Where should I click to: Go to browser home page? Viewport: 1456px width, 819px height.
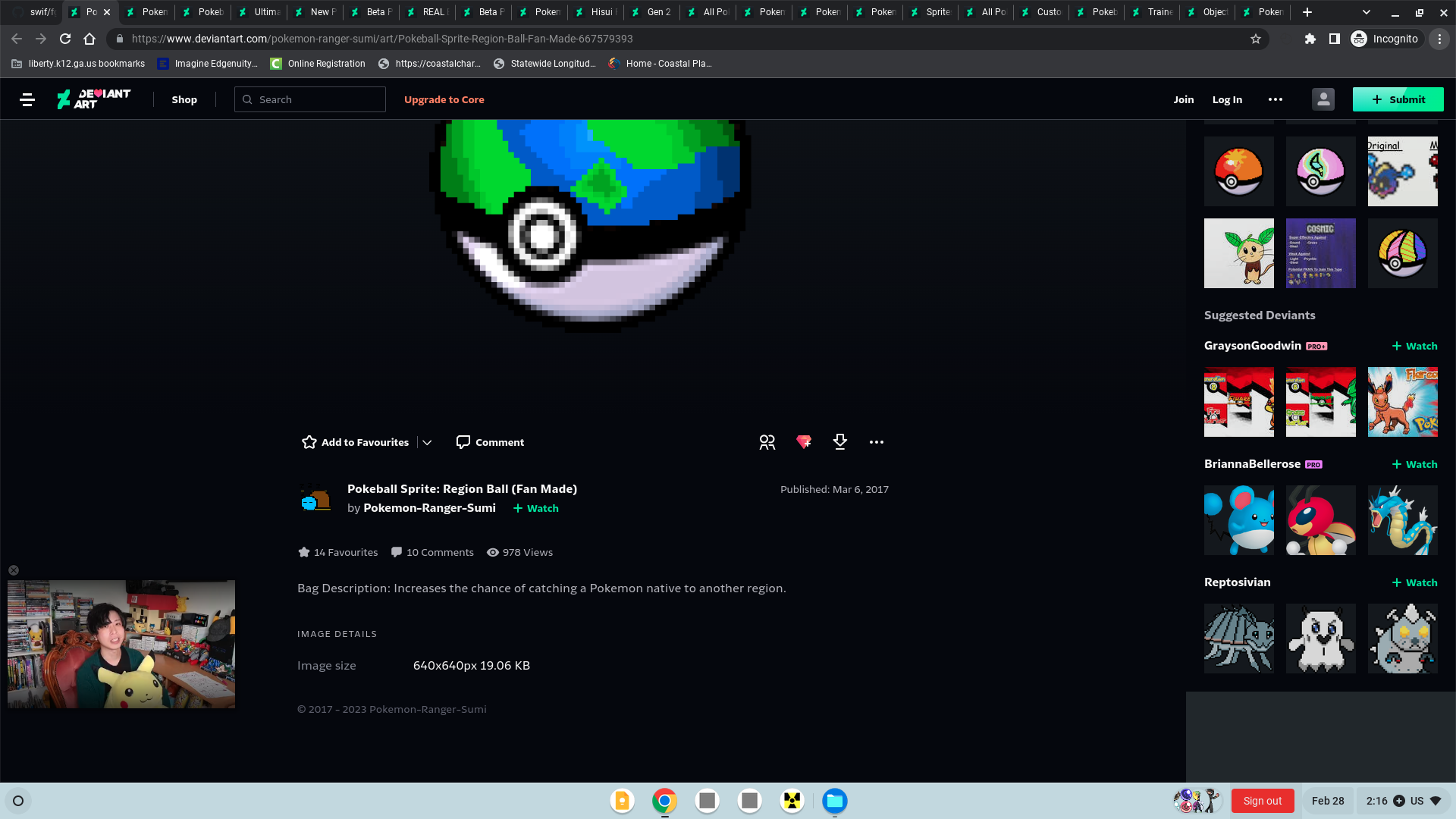pyautogui.click(x=89, y=39)
